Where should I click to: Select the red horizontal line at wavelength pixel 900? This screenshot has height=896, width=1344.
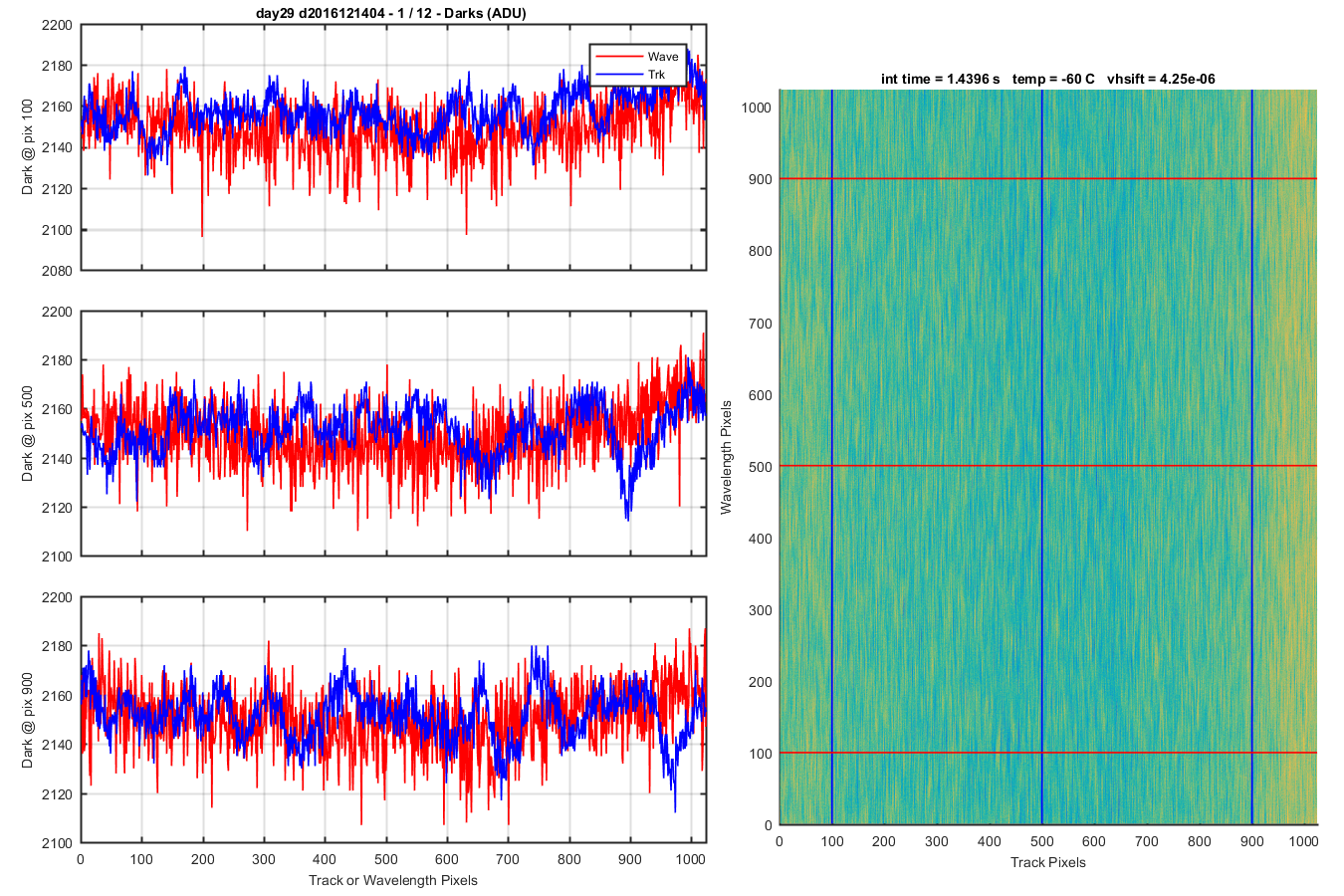[1048, 179]
